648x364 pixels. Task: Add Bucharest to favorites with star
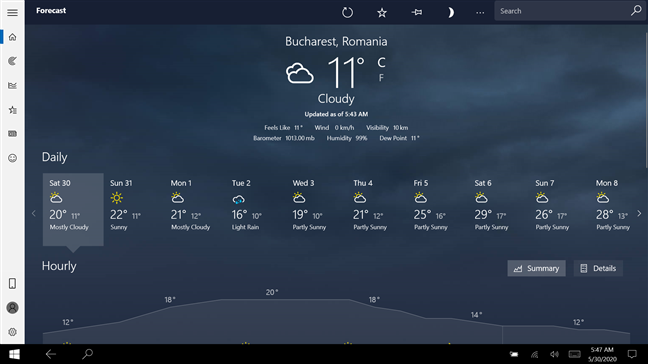click(382, 13)
